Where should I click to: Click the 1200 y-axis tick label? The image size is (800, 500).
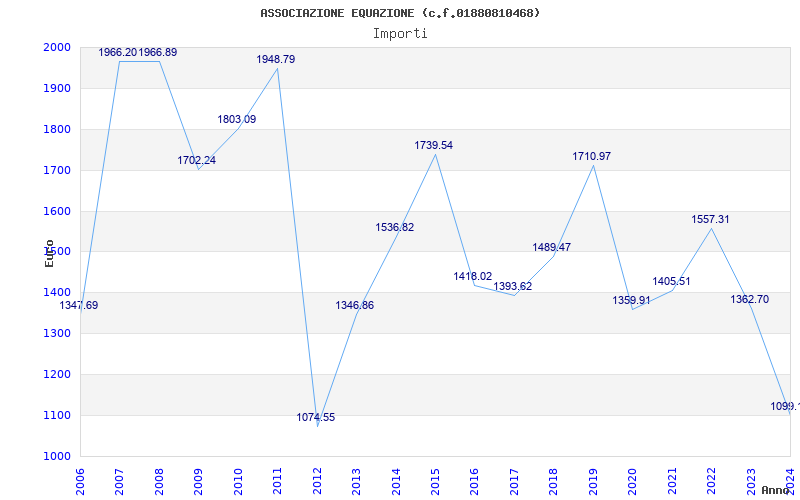pyautogui.click(x=57, y=374)
